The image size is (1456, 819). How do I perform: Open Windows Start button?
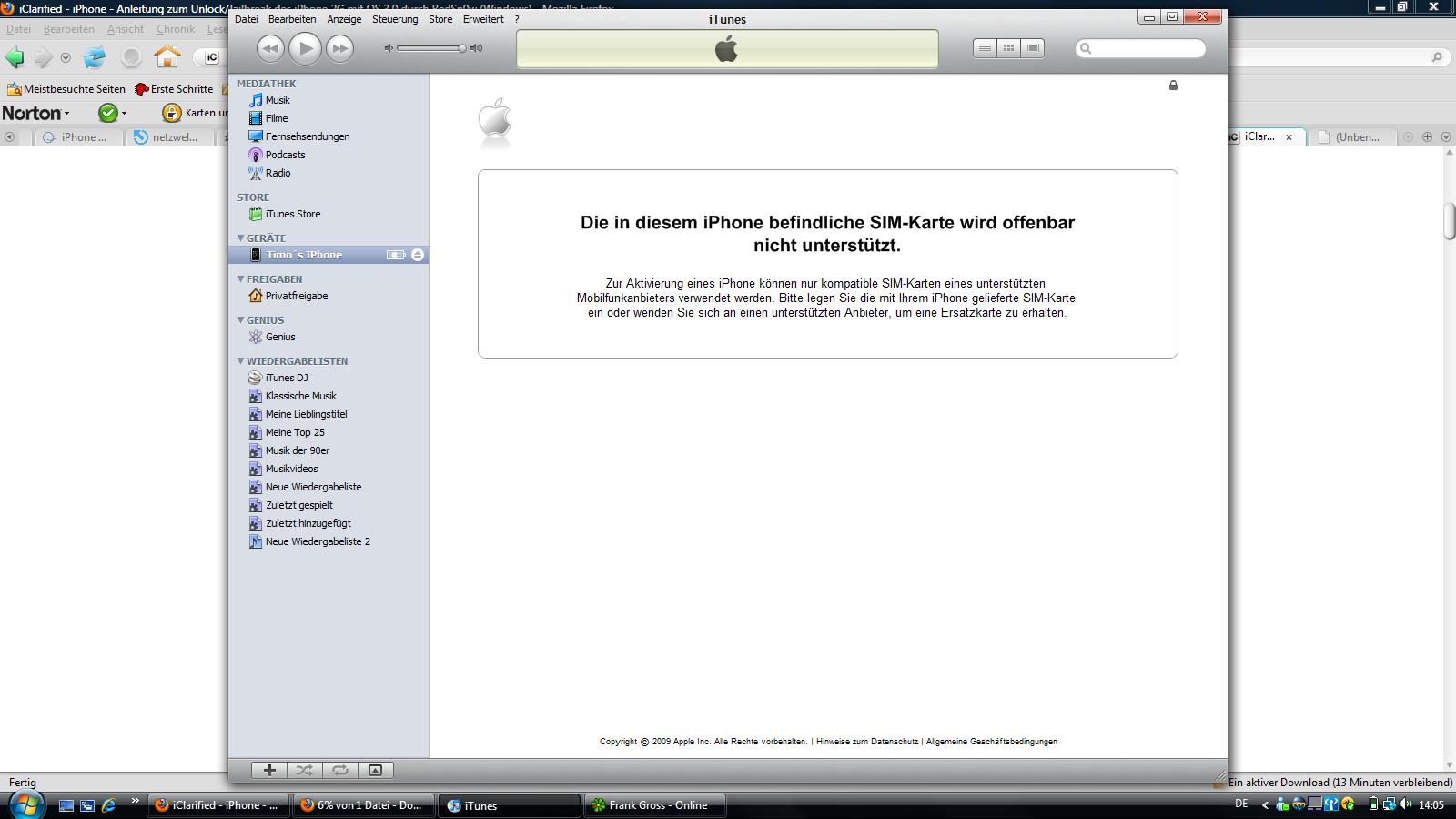tap(25, 804)
